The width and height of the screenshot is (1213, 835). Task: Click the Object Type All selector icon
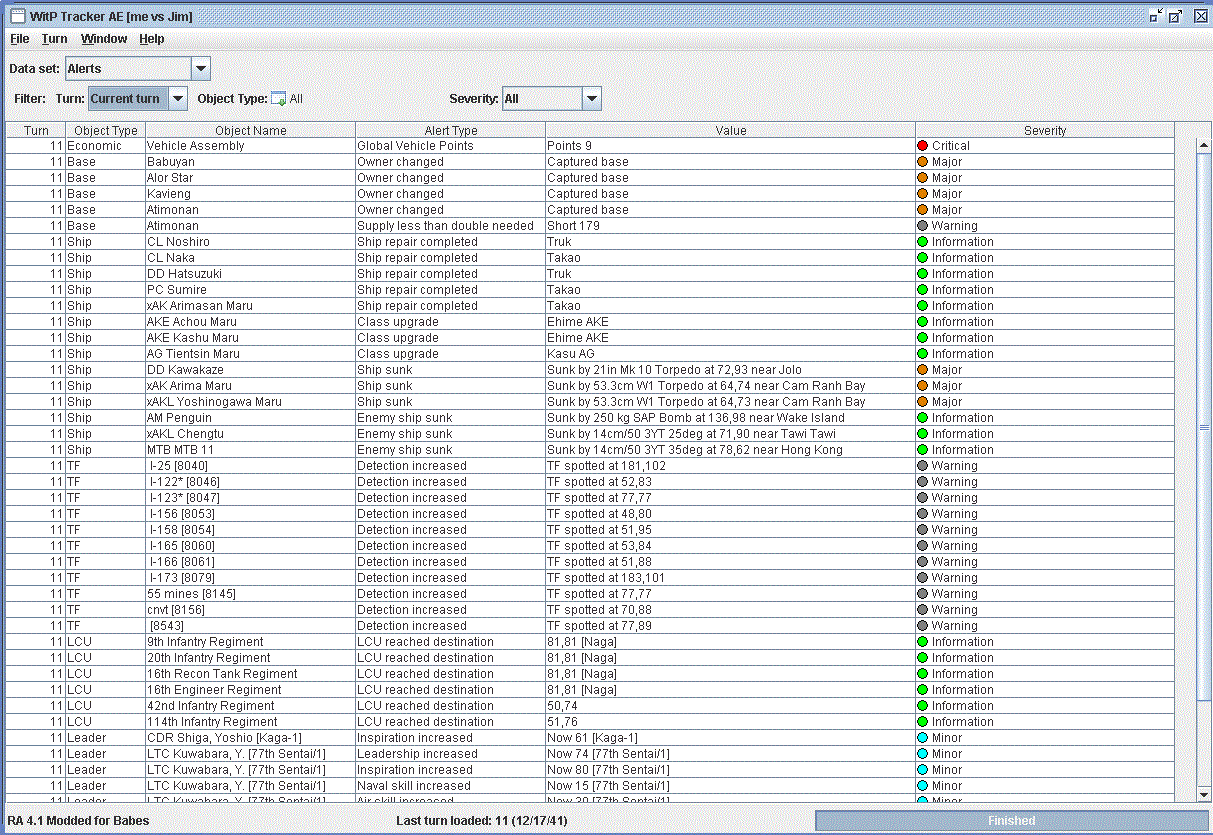(x=279, y=99)
